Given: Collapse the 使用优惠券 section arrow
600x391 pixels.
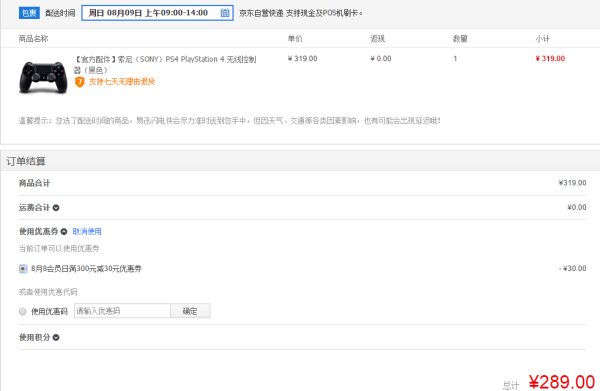Looking at the screenshot, I should point(64,231).
